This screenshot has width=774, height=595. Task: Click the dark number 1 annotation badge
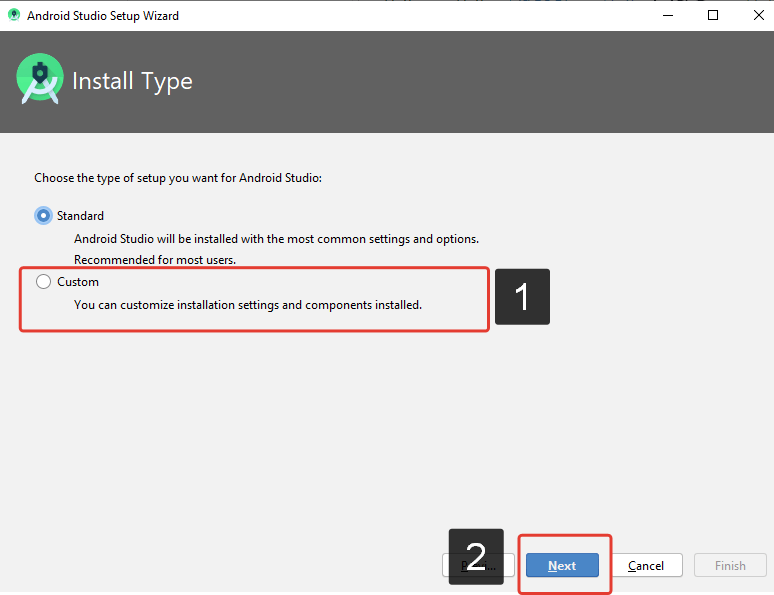(x=522, y=297)
